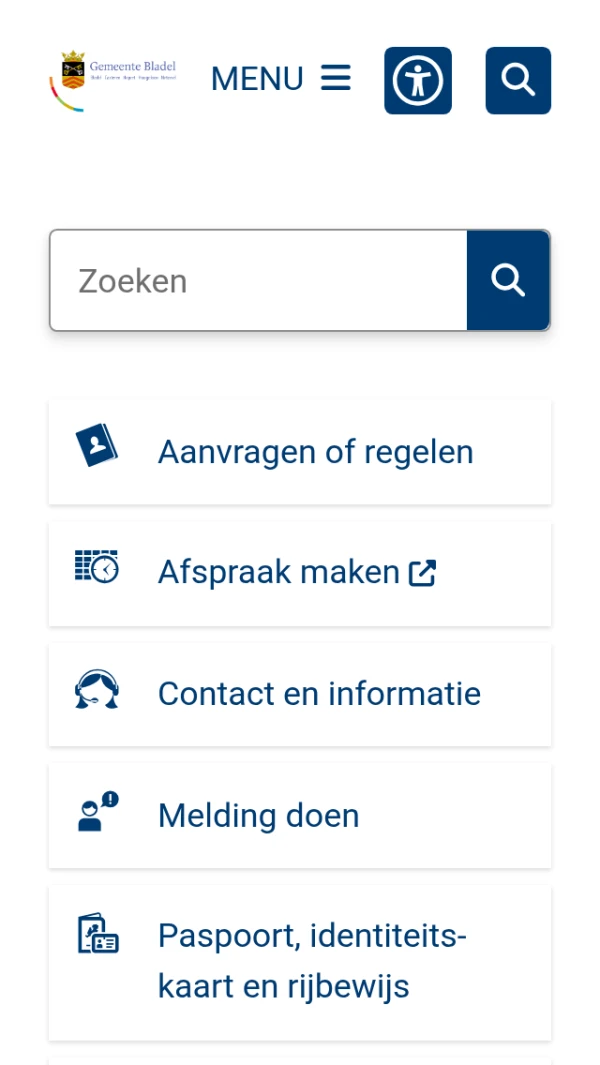The width and height of the screenshot is (600, 1065).
Task: Click the external link icon beside Afspraak maken
Action: (422, 573)
